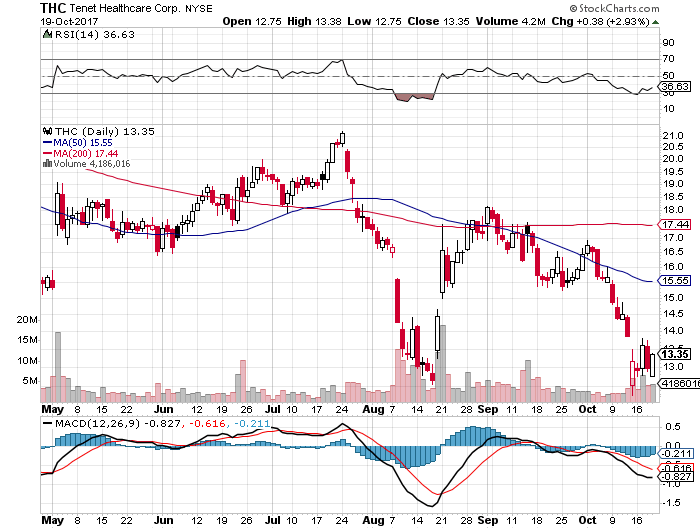
Task: Select the Aug label below the MACD panel
Action: [372, 521]
